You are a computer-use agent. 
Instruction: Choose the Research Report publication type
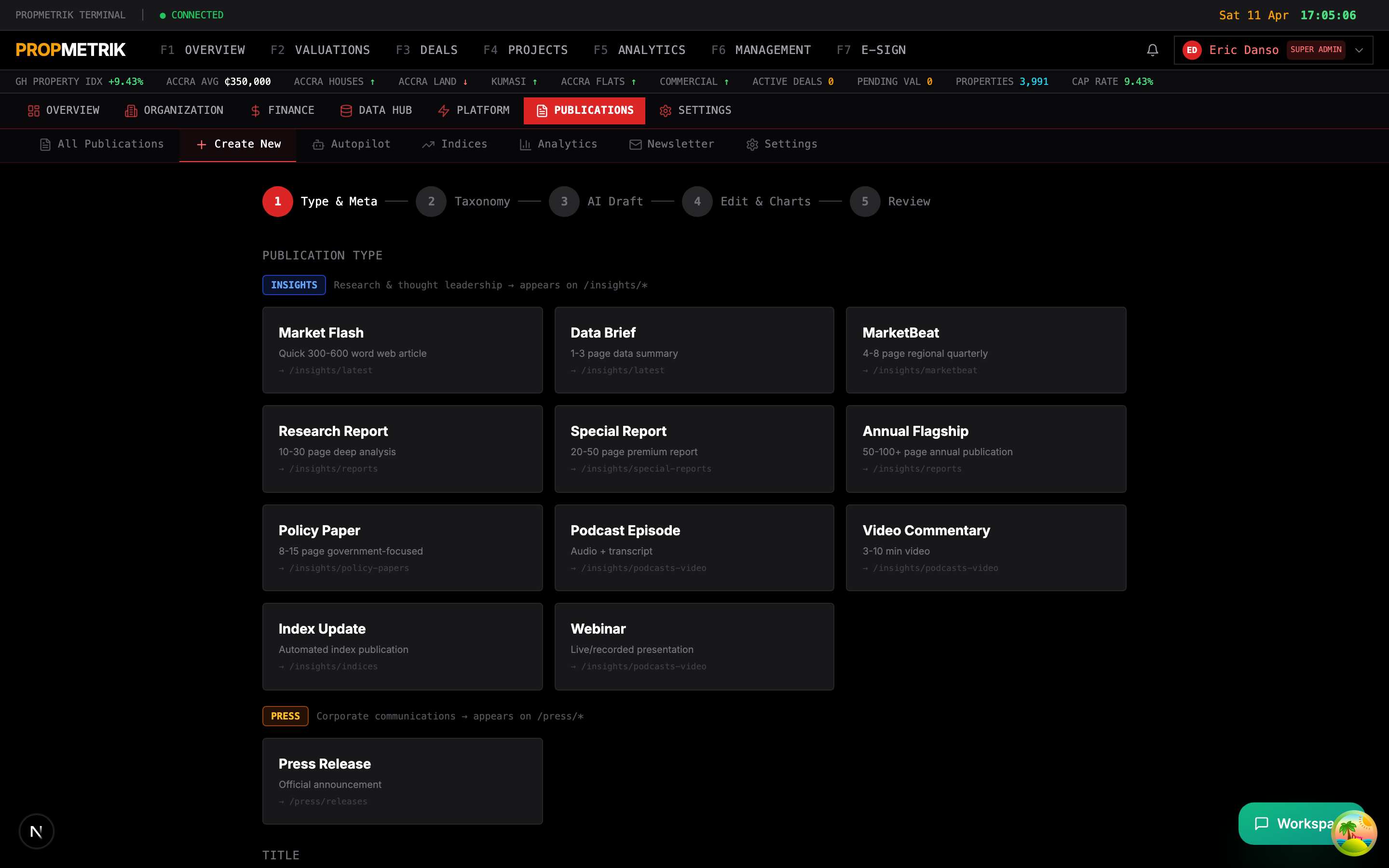(402, 449)
